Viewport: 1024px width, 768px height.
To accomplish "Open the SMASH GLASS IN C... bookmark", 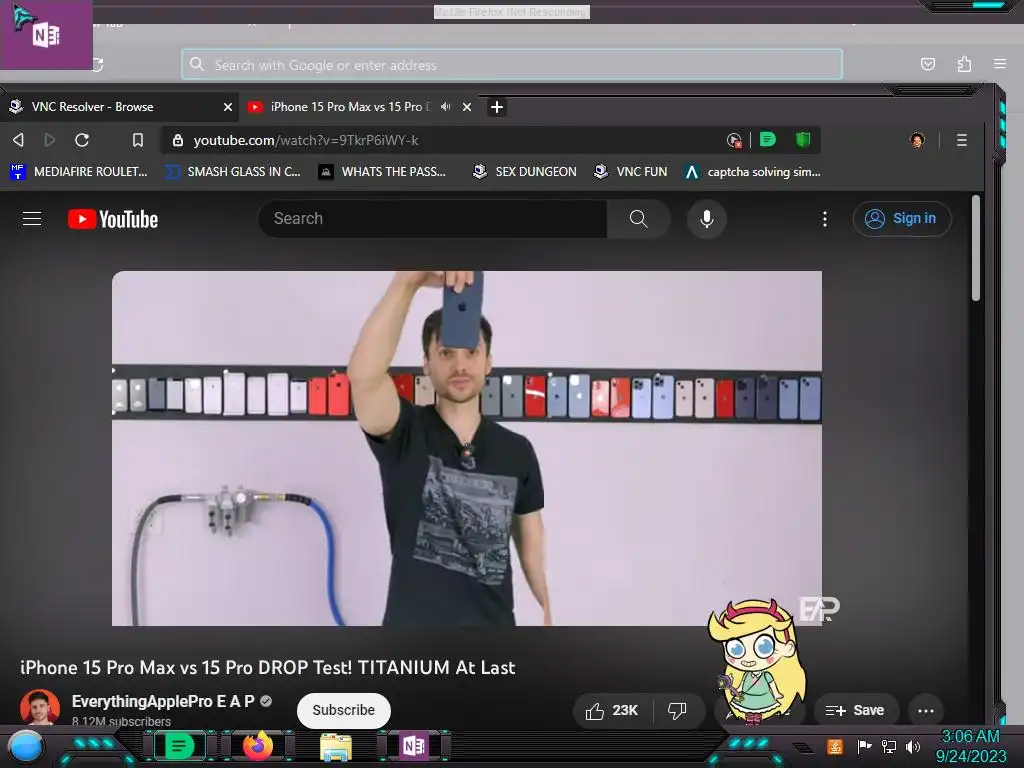I will coord(232,172).
